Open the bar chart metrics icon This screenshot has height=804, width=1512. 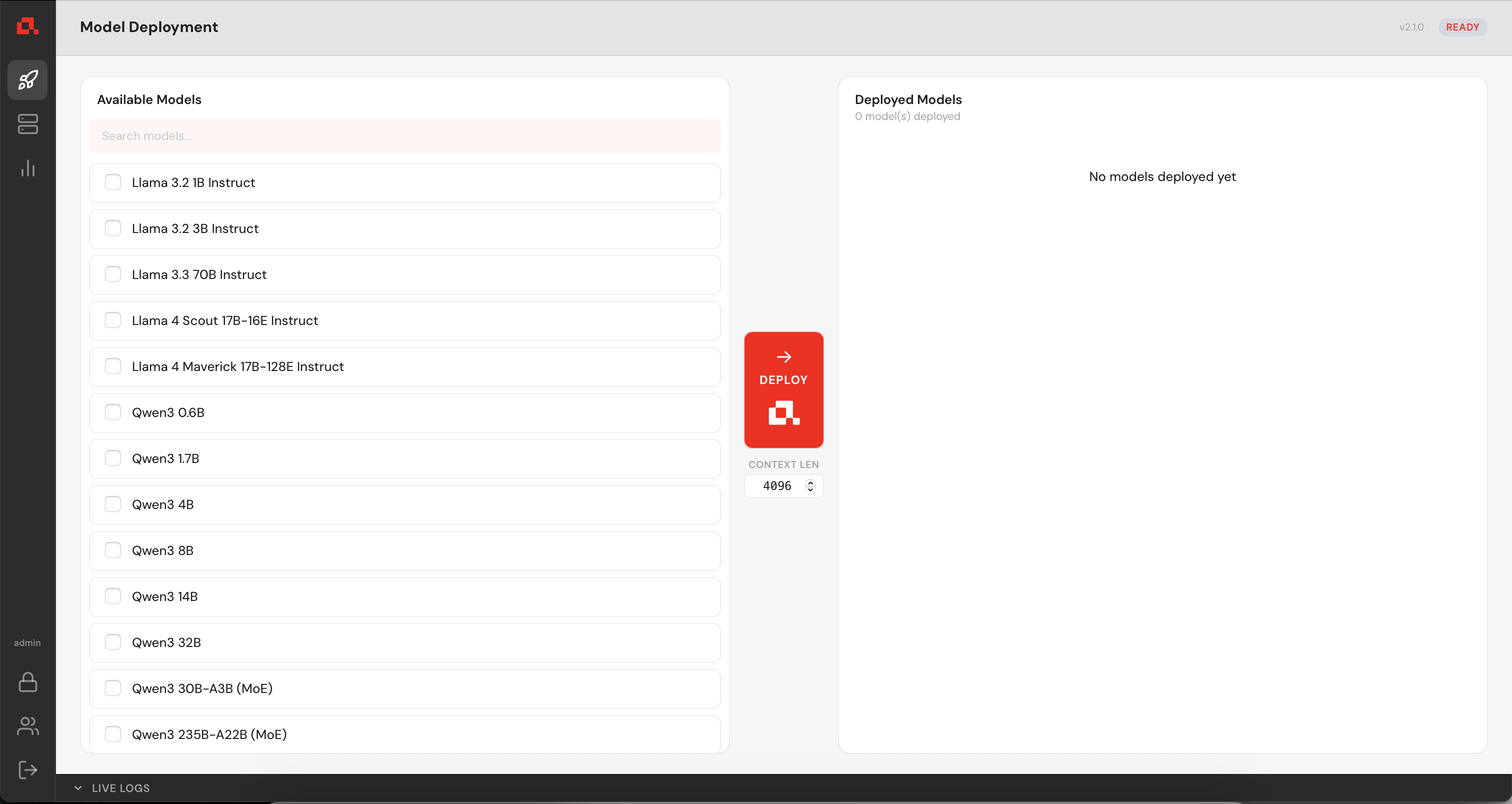click(x=27, y=168)
